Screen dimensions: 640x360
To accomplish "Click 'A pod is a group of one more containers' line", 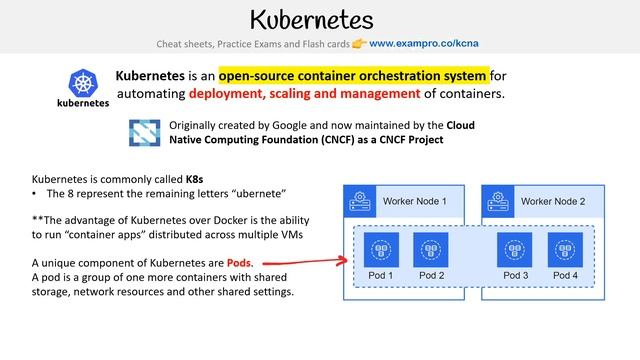I will click(x=159, y=277).
